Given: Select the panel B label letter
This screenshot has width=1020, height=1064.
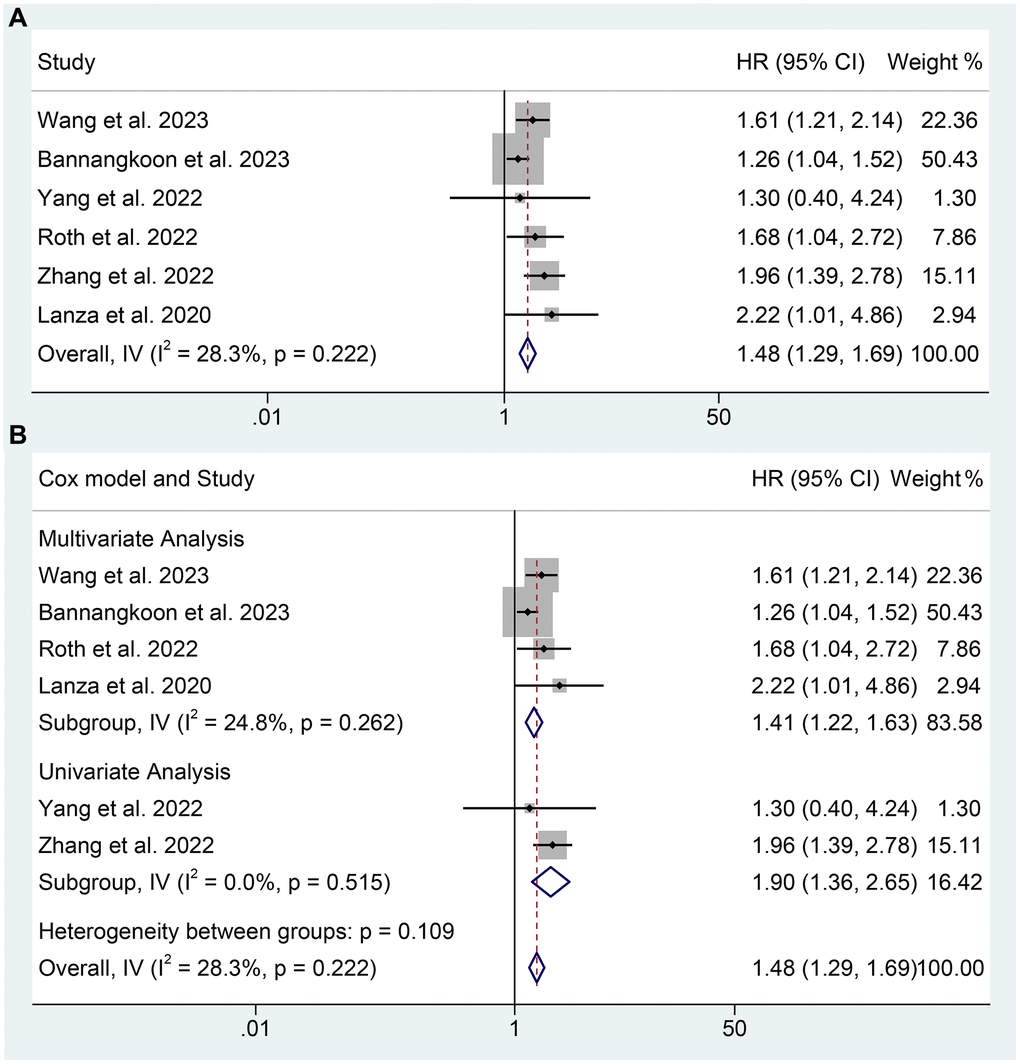Looking at the screenshot, I should [x=17, y=435].
